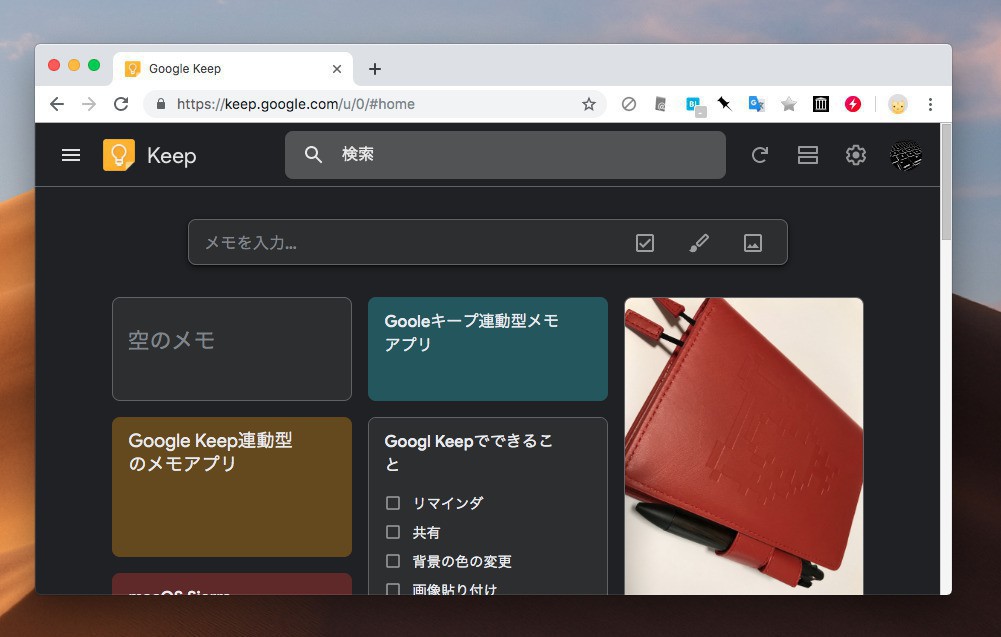
Task: Click the 共有 list item text
Action: [426, 532]
